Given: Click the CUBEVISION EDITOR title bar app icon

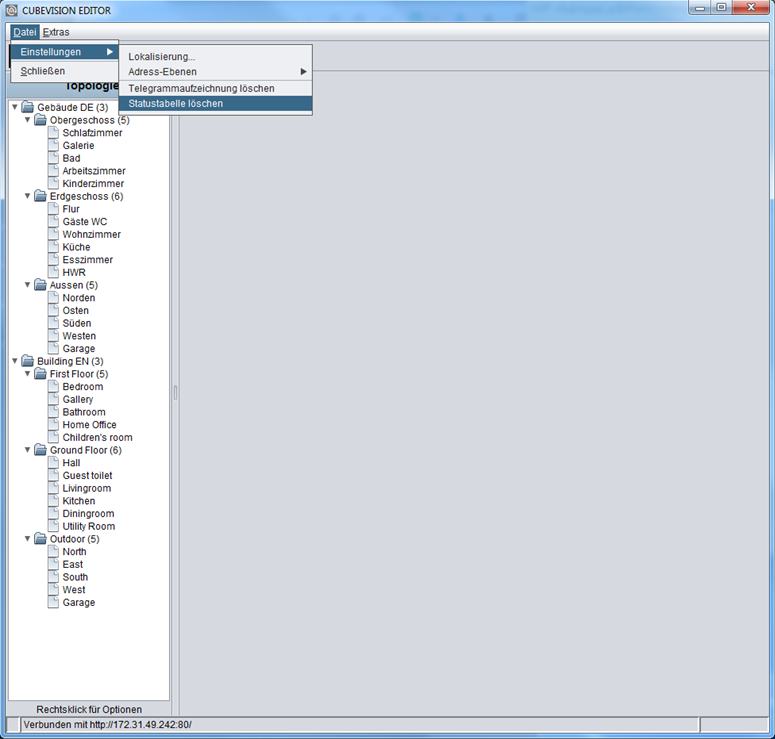Looking at the screenshot, I should (11, 10).
